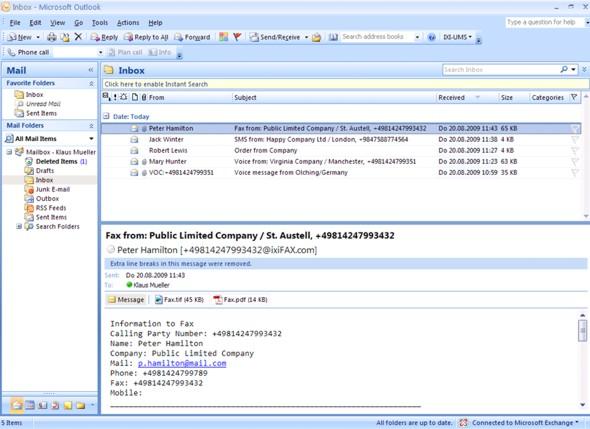
Task: Click the Search Inbox field
Action: point(500,70)
